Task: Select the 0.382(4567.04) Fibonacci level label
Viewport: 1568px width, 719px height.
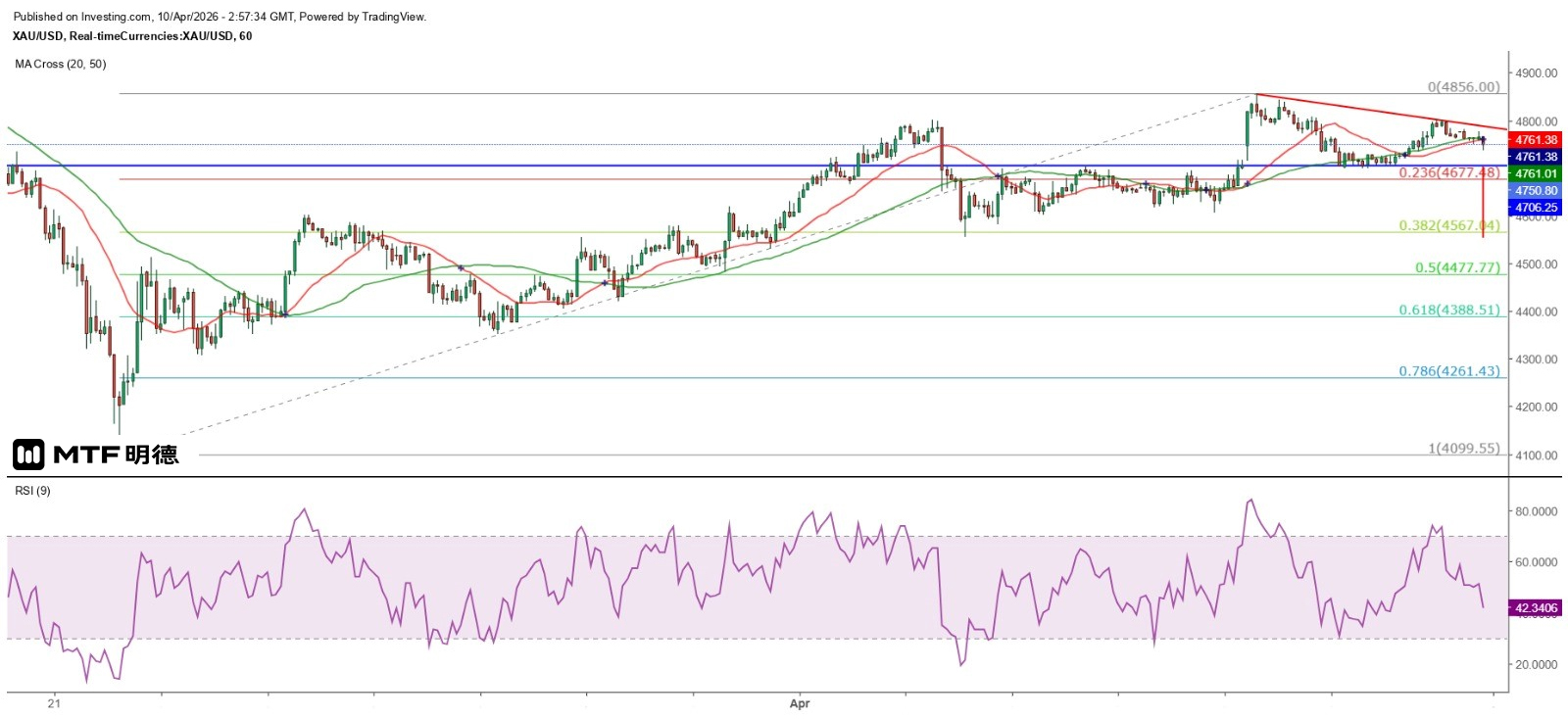Action: tap(1448, 225)
